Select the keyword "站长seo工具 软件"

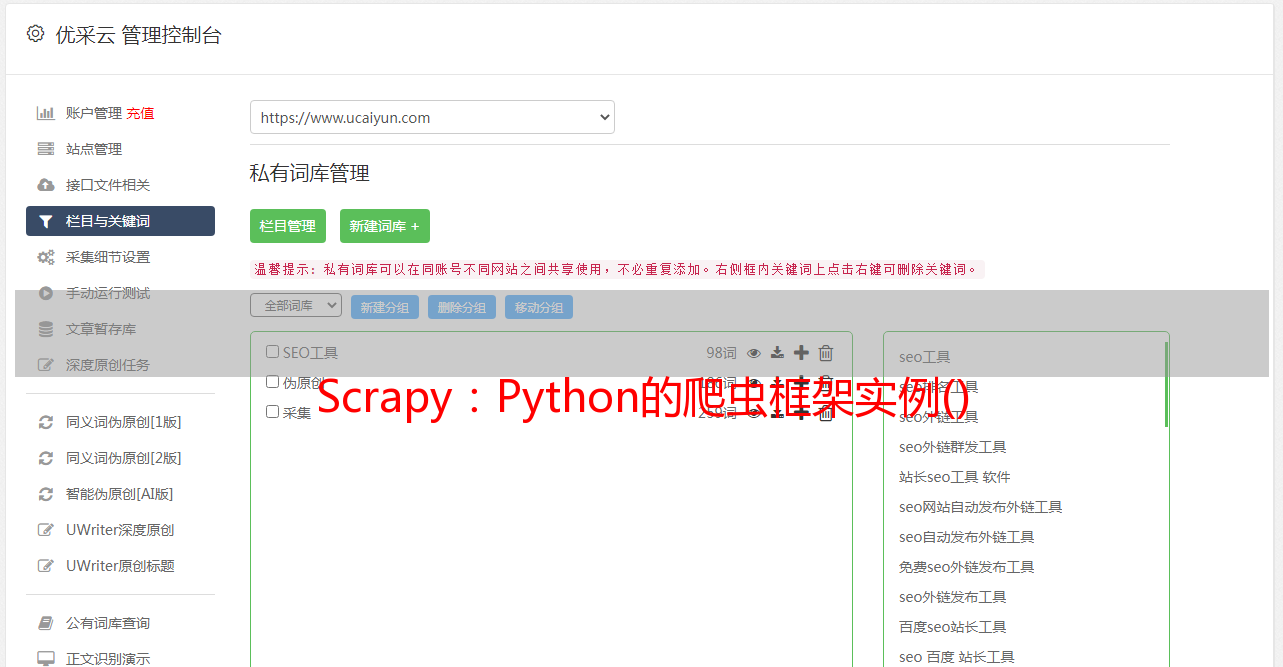[954, 477]
